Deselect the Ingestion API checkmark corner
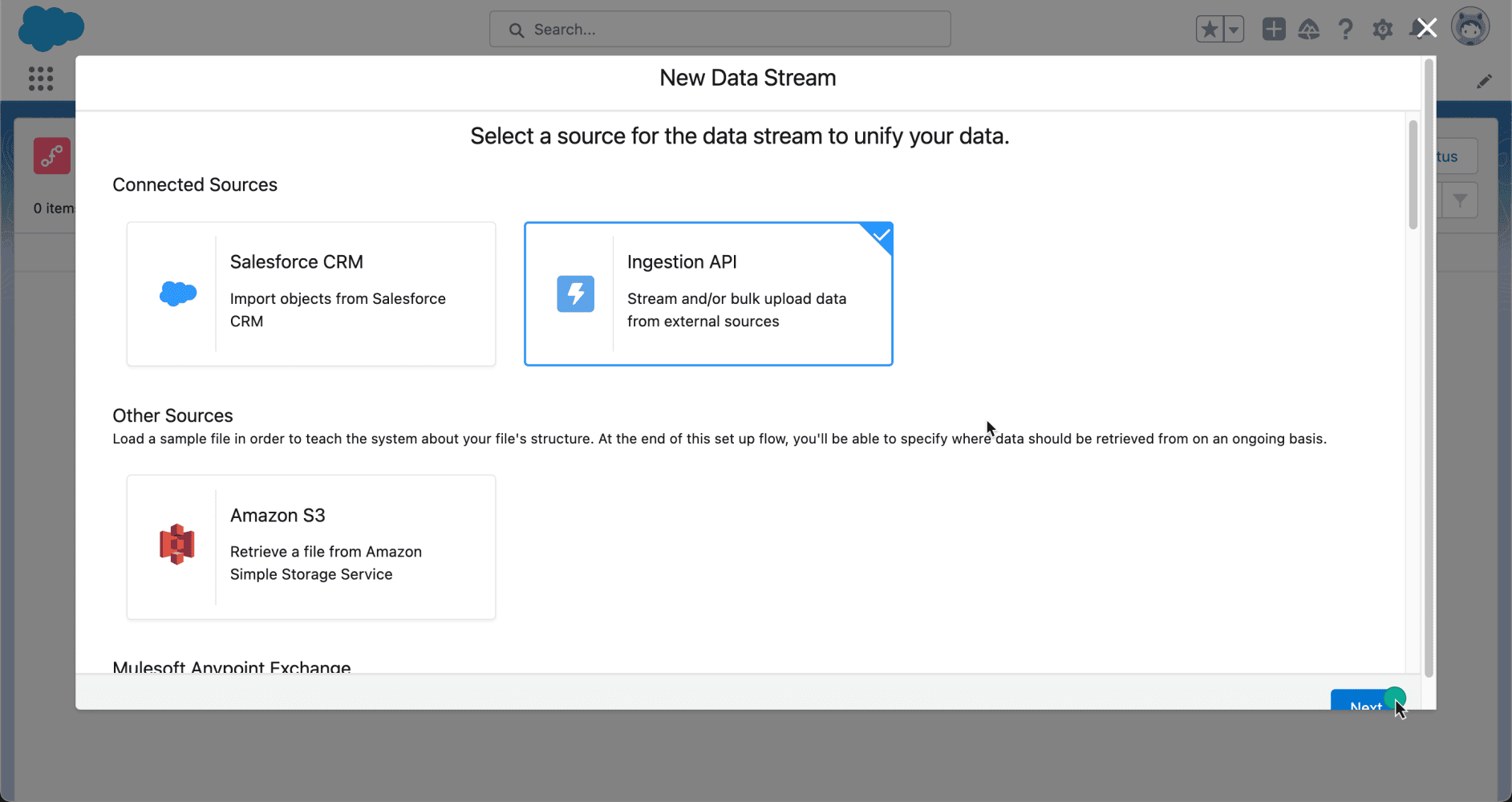This screenshot has width=1512, height=802. [880, 236]
